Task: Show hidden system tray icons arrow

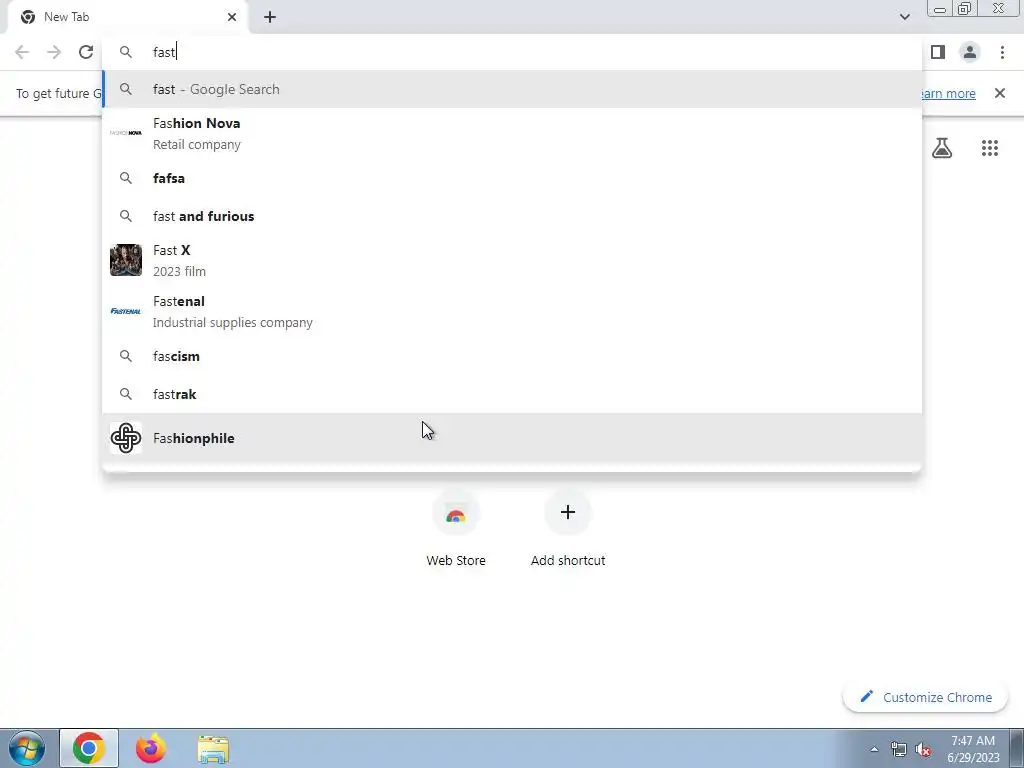Action: (874, 749)
